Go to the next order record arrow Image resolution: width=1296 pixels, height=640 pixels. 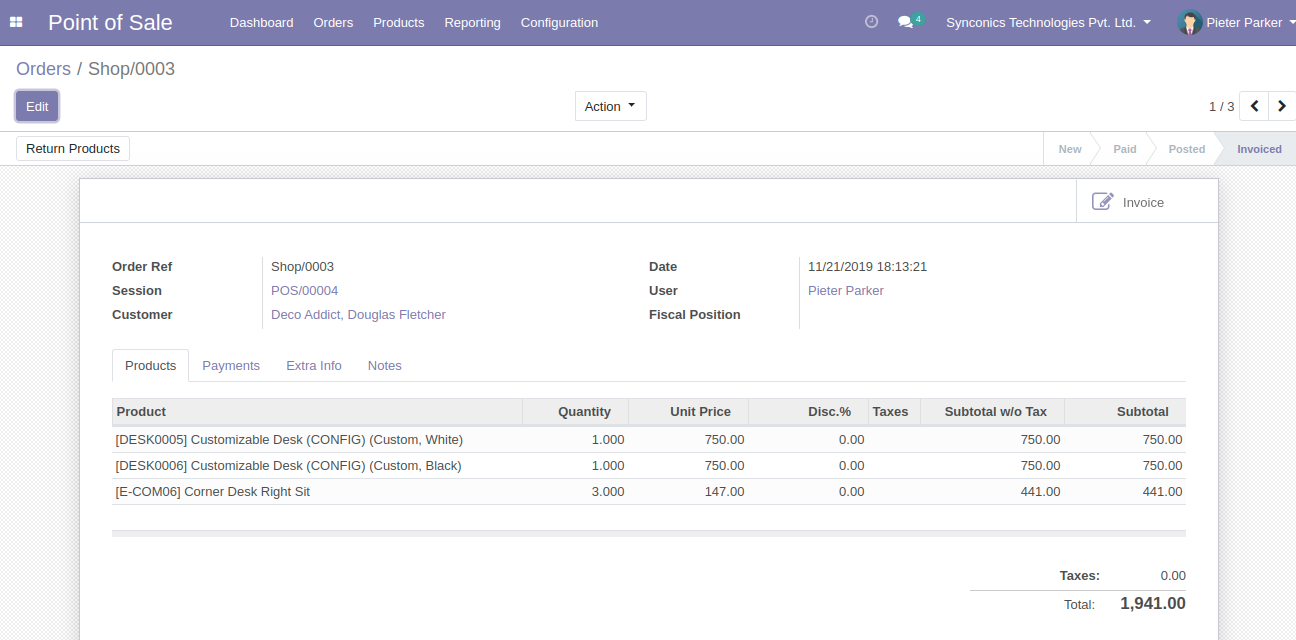1282,106
